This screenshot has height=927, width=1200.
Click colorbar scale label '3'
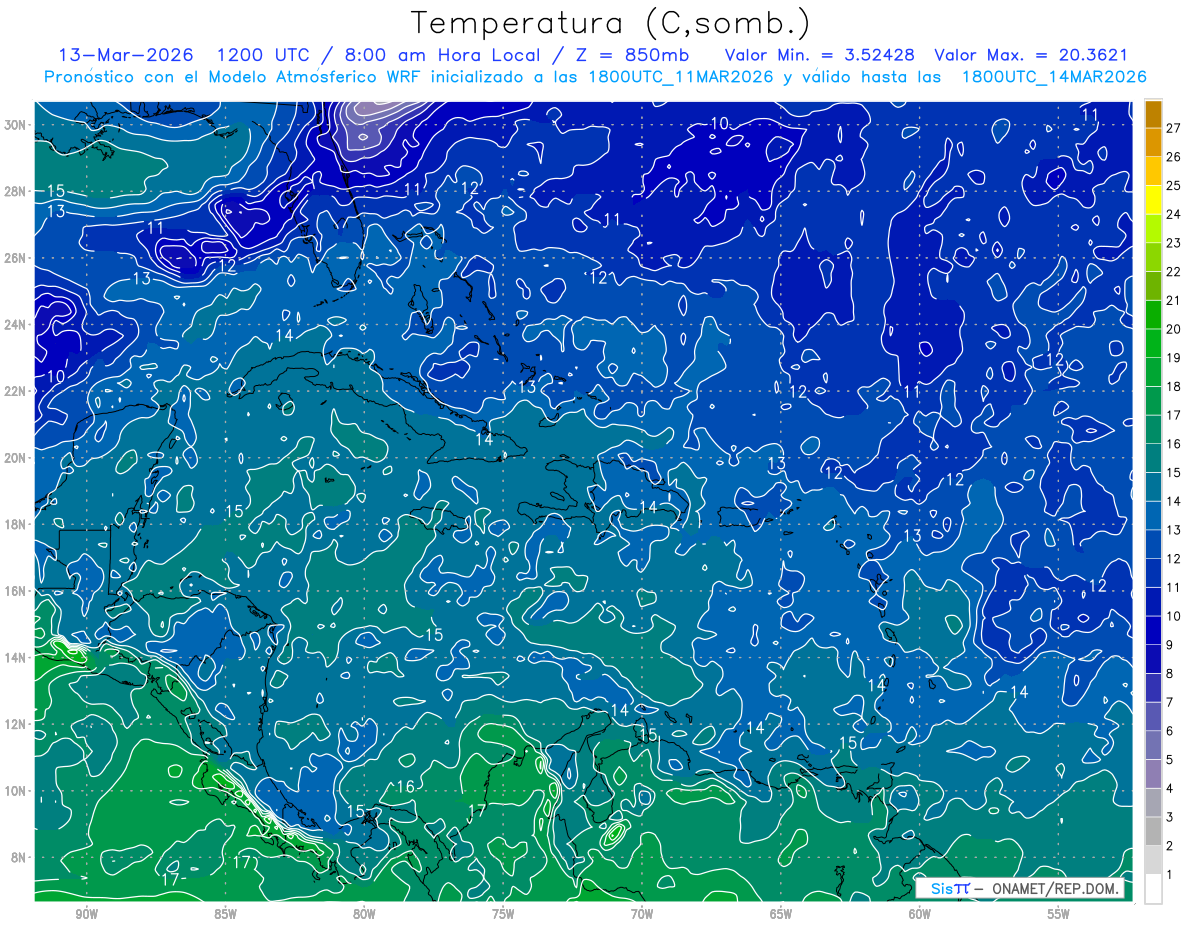tap(1170, 818)
